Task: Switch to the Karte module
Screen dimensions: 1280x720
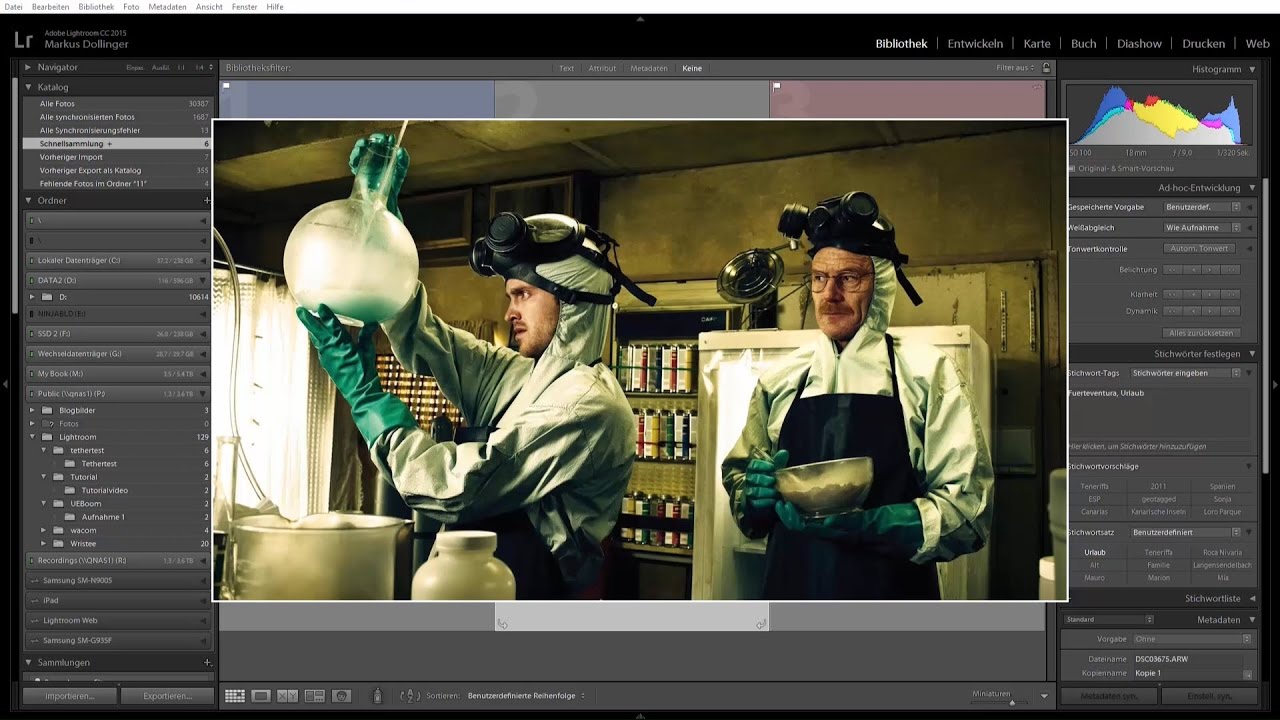Action: pos(1037,44)
